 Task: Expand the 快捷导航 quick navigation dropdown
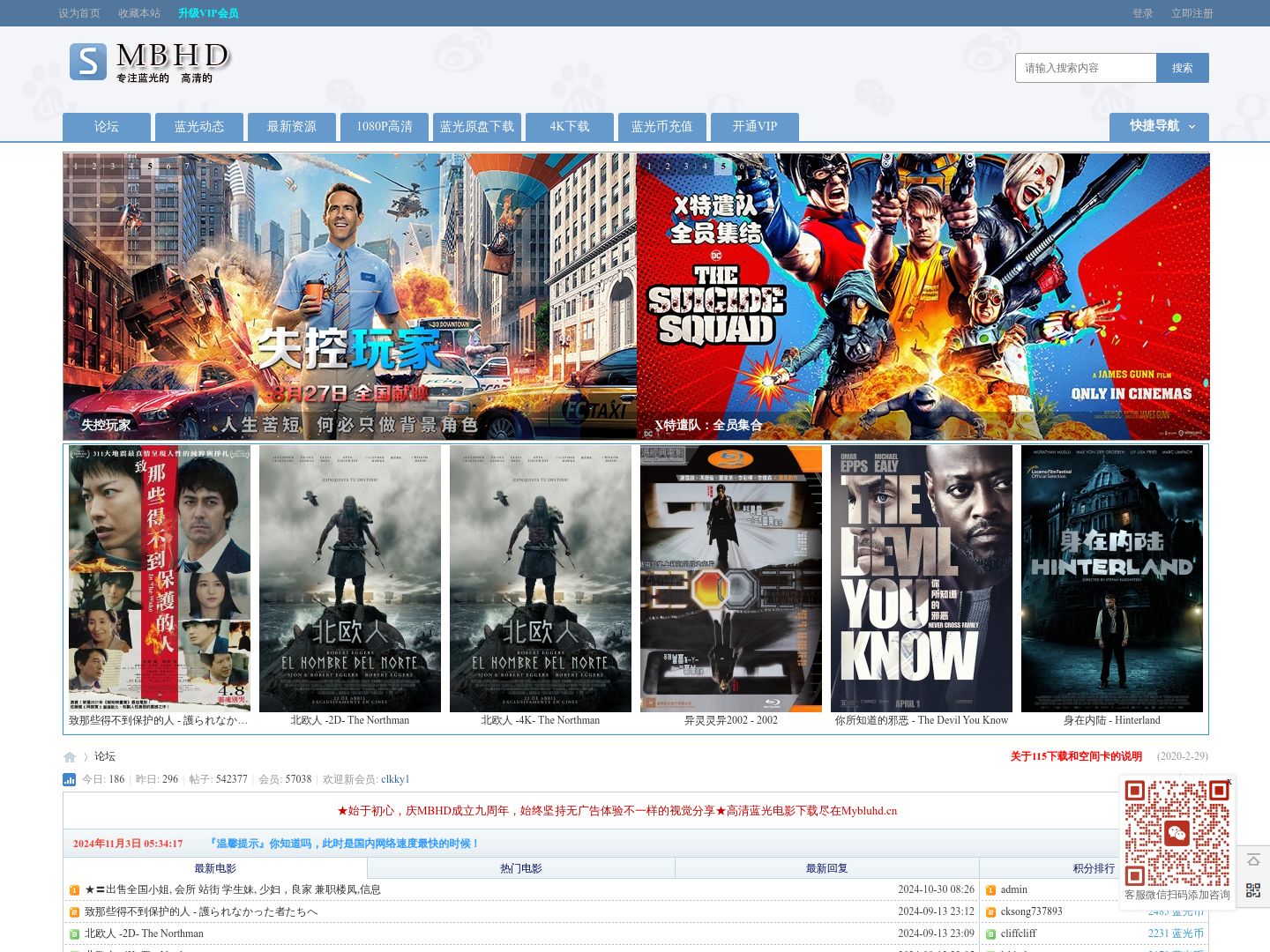[1159, 126]
